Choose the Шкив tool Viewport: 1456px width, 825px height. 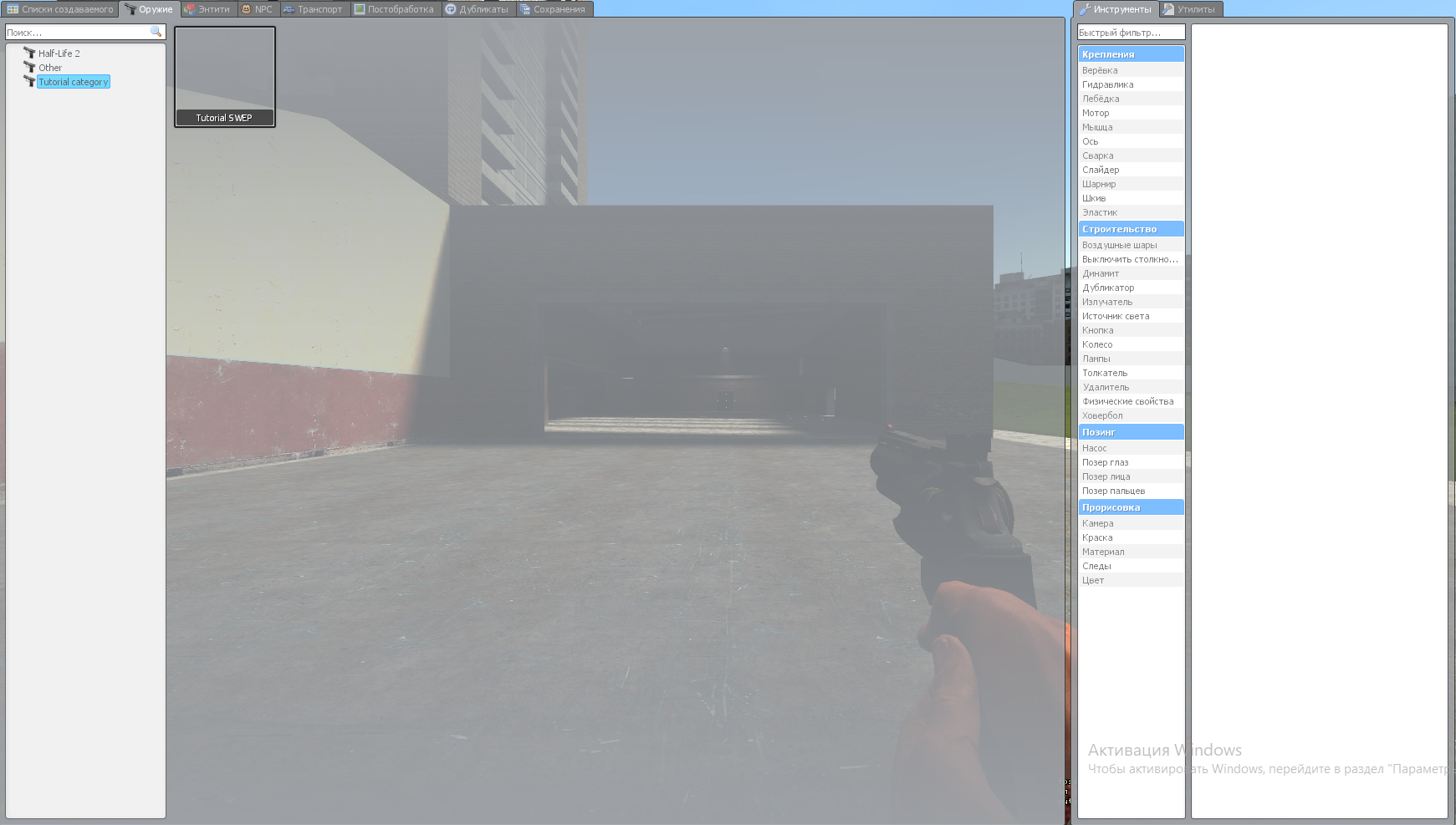click(x=1131, y=198)
